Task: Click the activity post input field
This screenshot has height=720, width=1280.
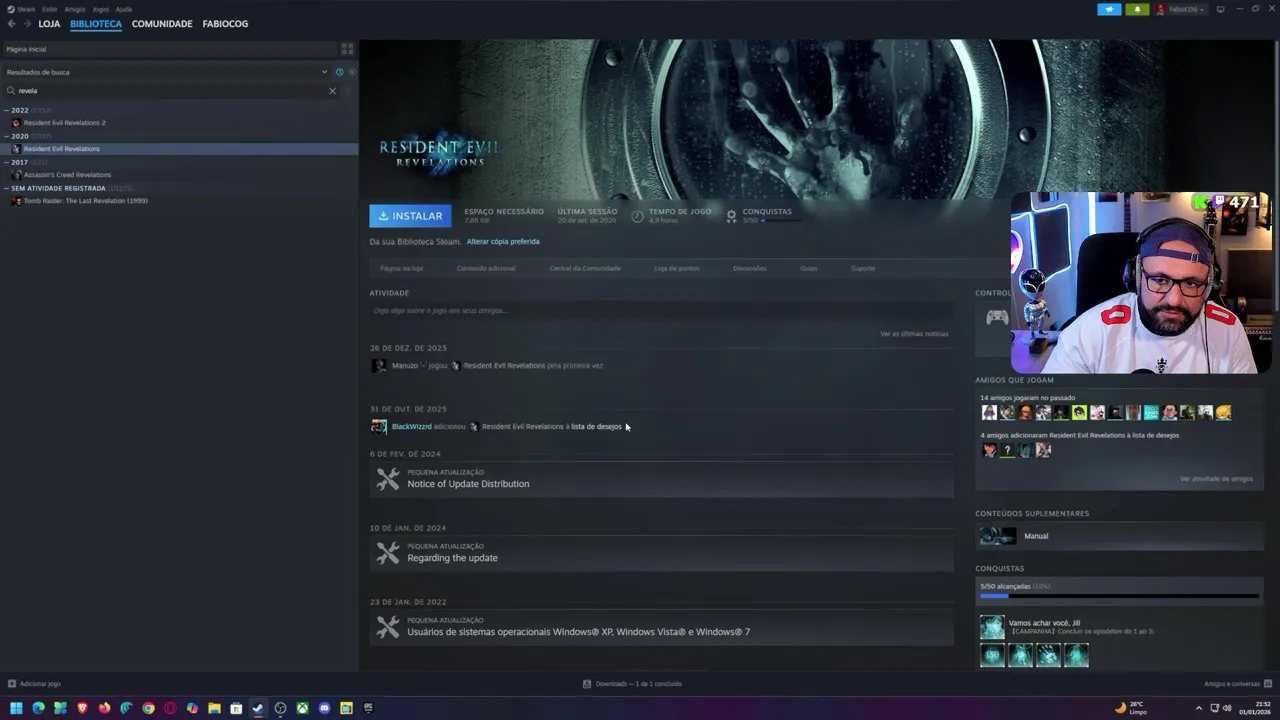Action: point(660,311)
